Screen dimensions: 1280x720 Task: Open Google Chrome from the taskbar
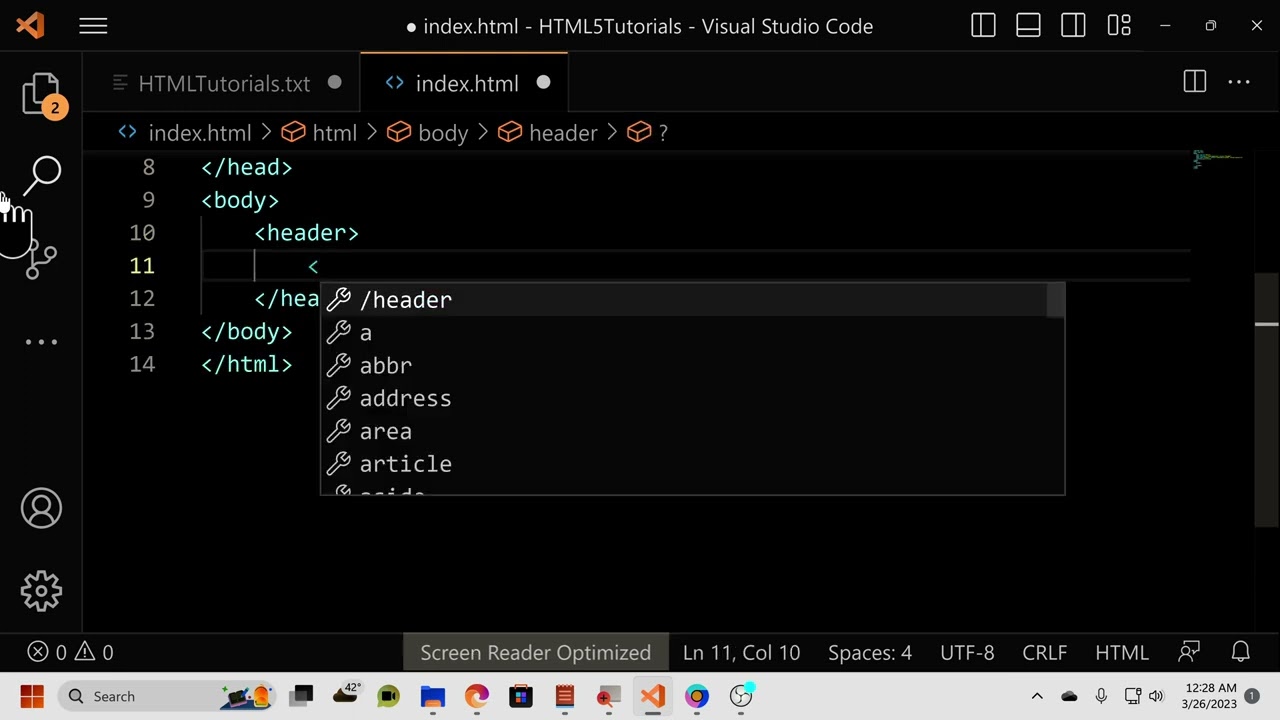(x=697, y=696)
